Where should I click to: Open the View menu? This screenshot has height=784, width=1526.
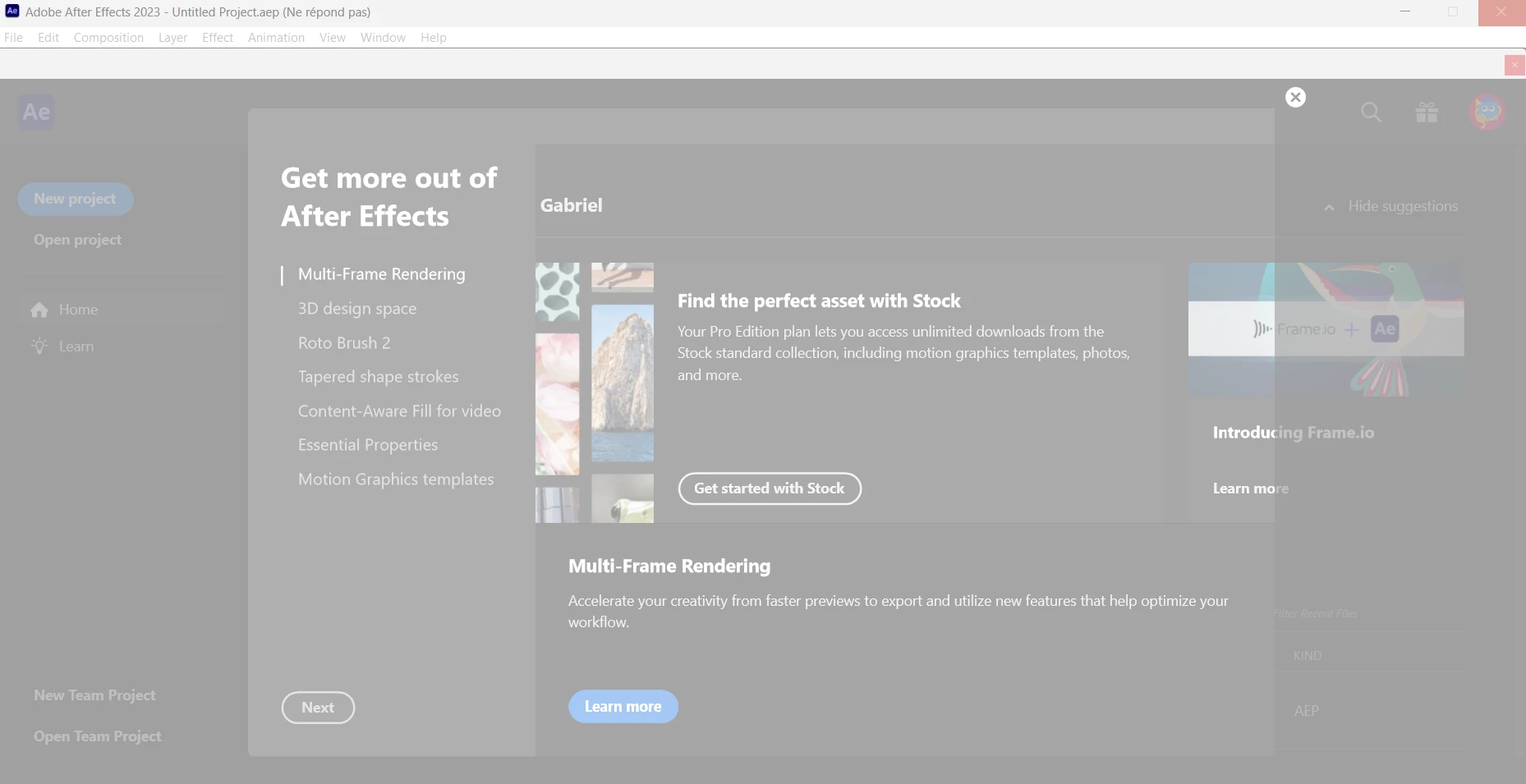(333, 38)
